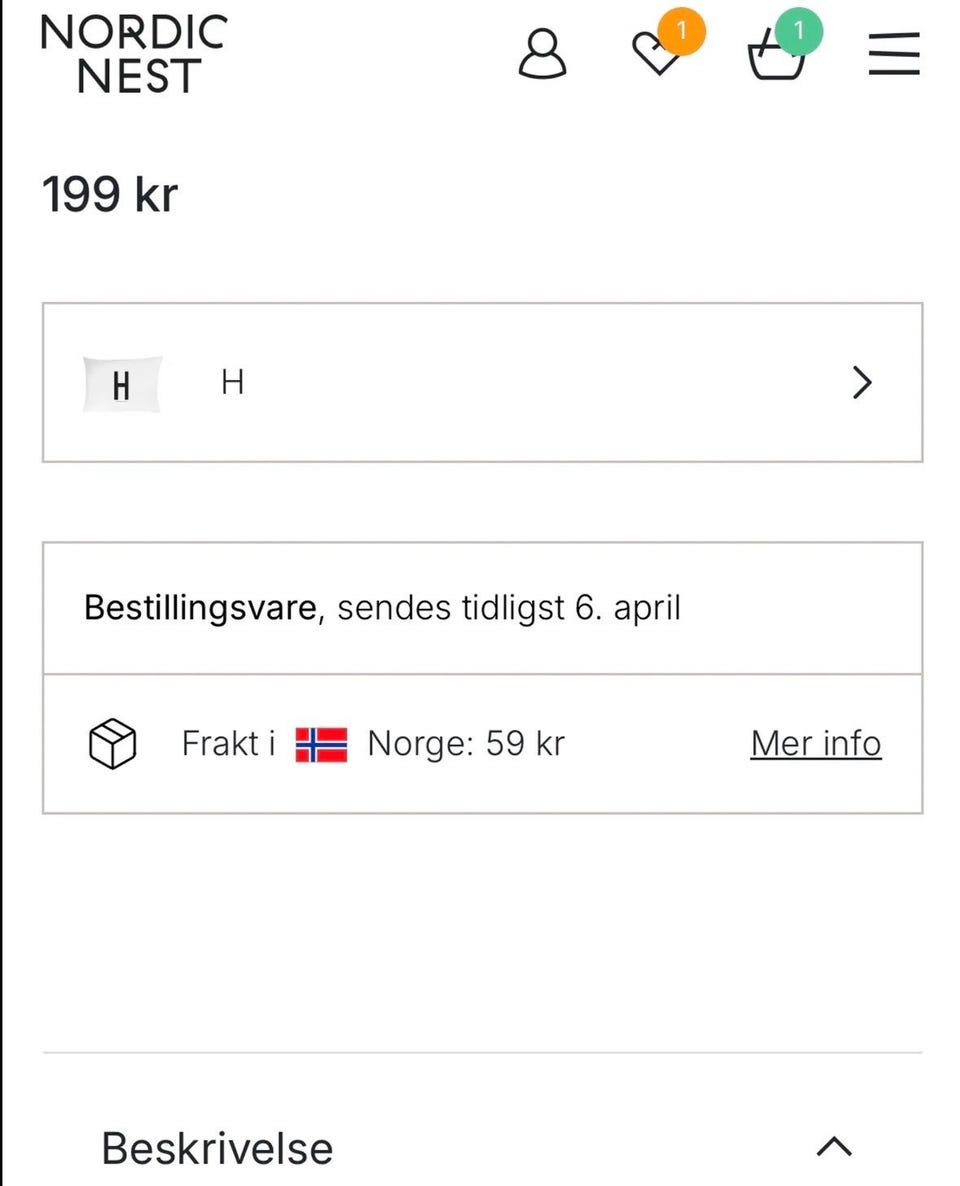
Task: Click the orange wishlist count badge
Action: click(682, 32)
